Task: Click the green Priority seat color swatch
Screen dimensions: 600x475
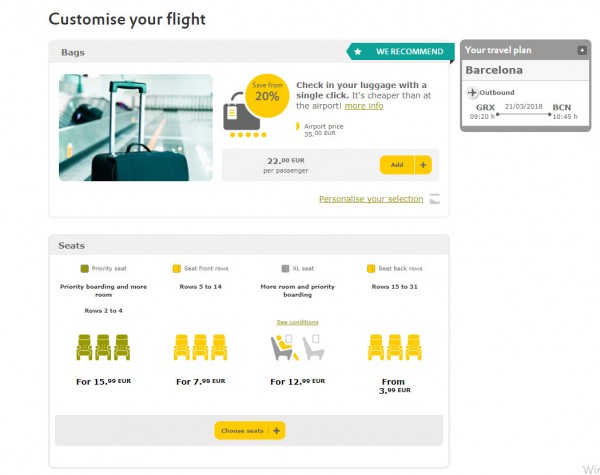Action: [x=85, y=269]
